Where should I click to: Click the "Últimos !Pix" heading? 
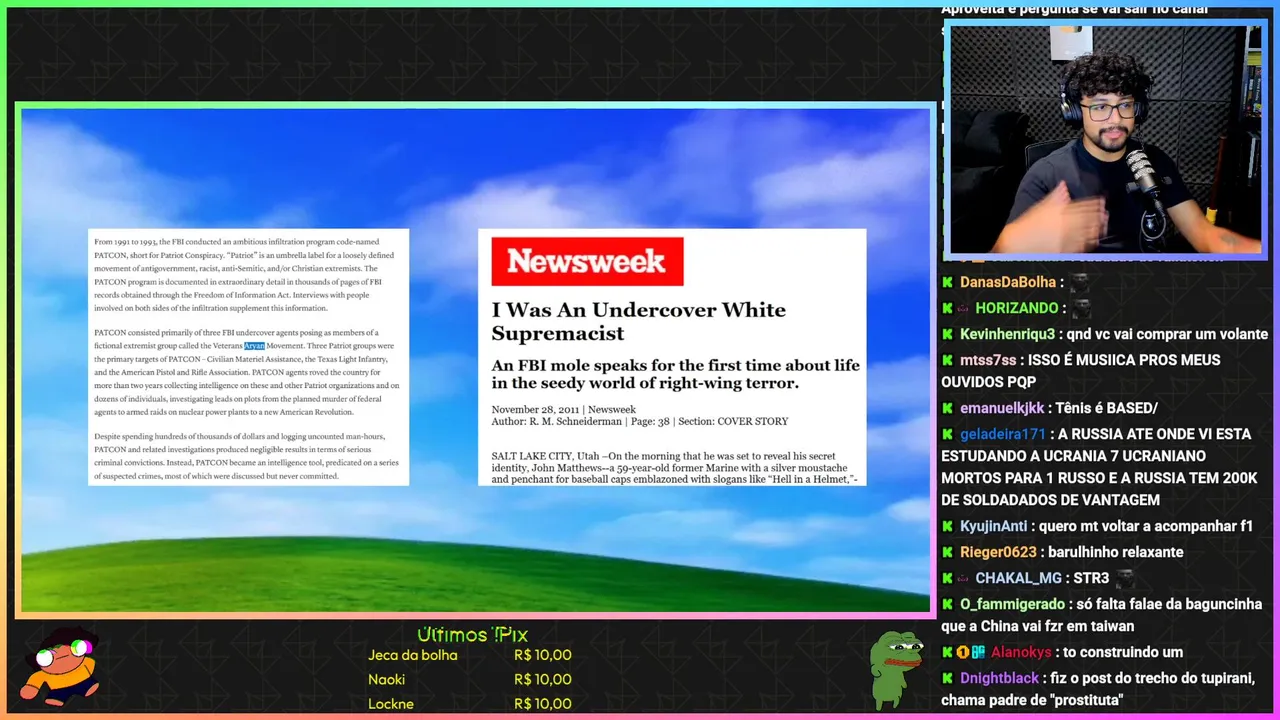472,634
